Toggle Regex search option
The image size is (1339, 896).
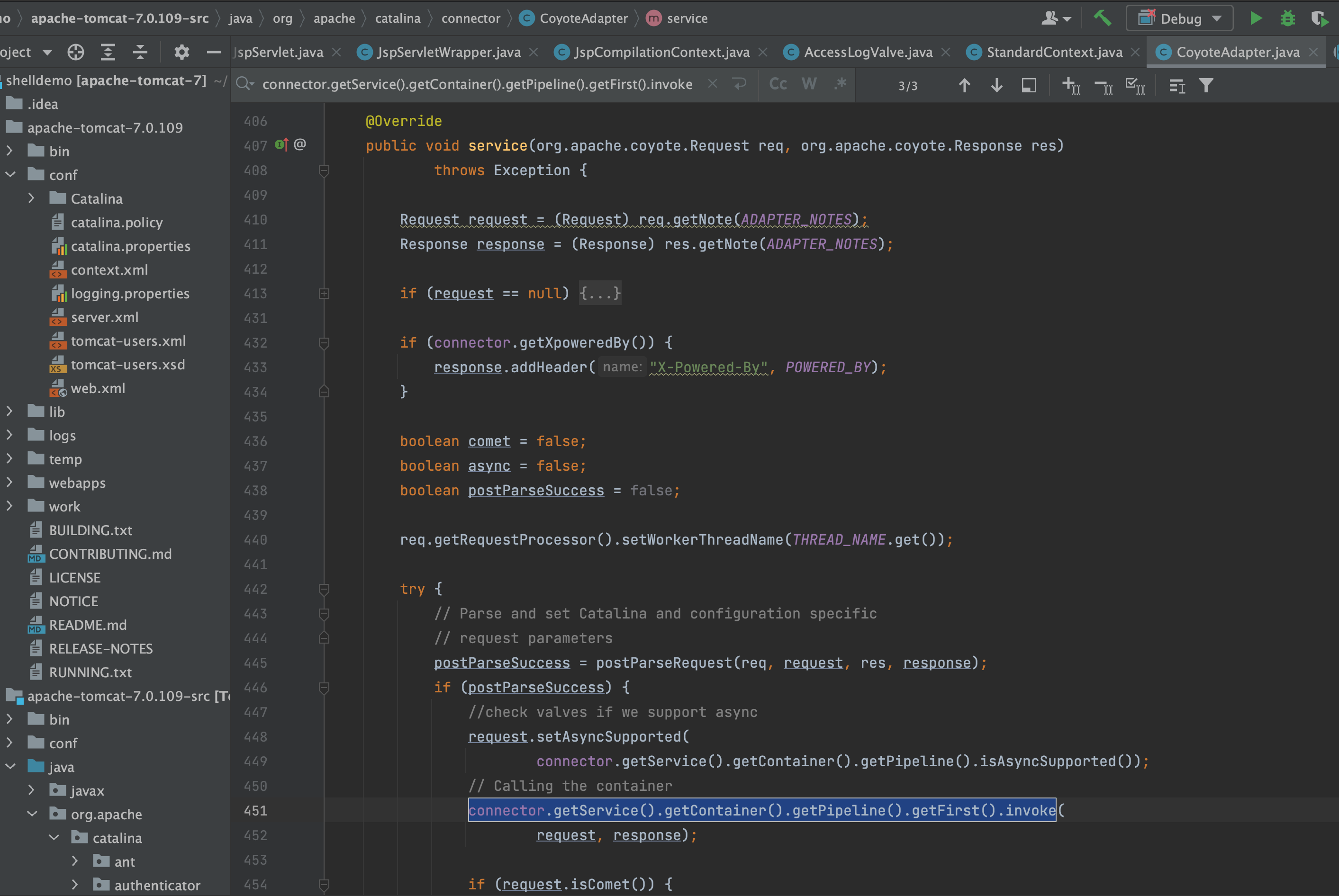(x=839, y=84)
